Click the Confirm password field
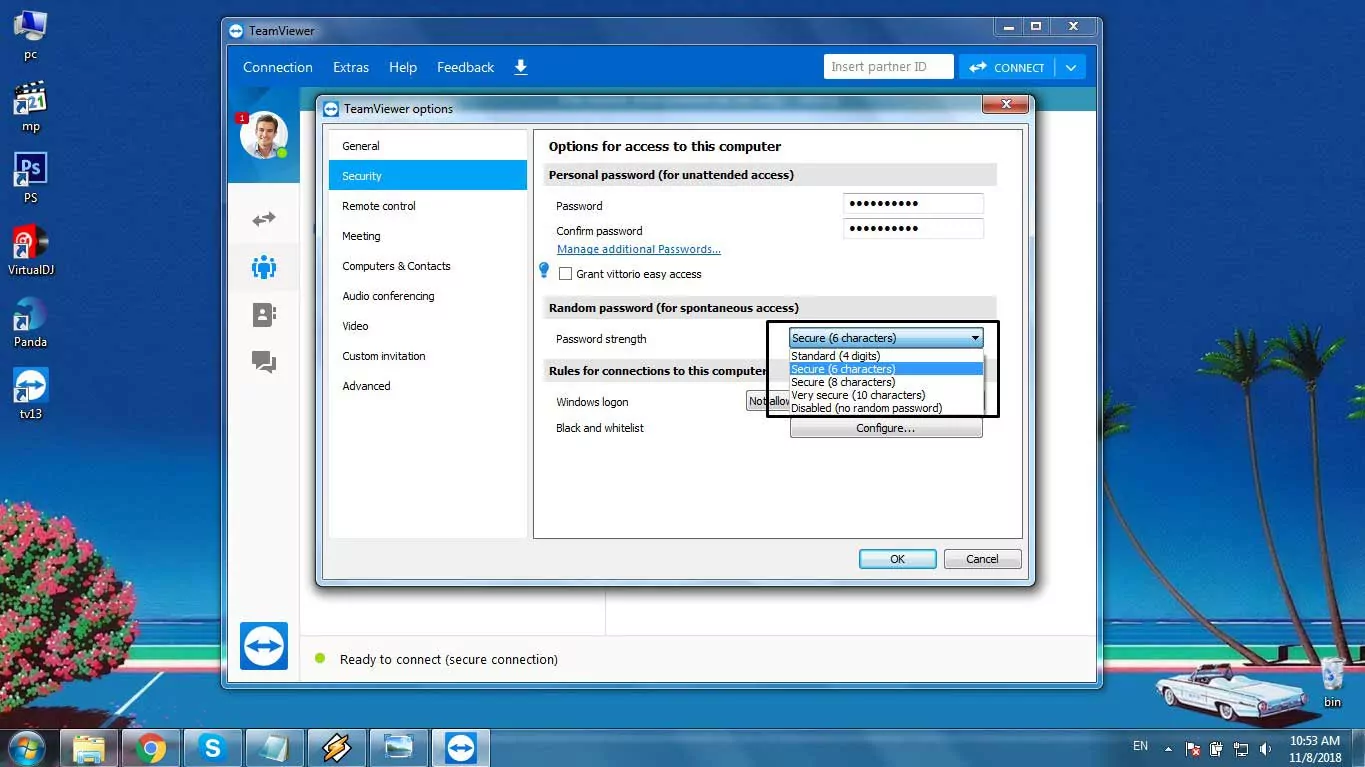 coord(913,229)
